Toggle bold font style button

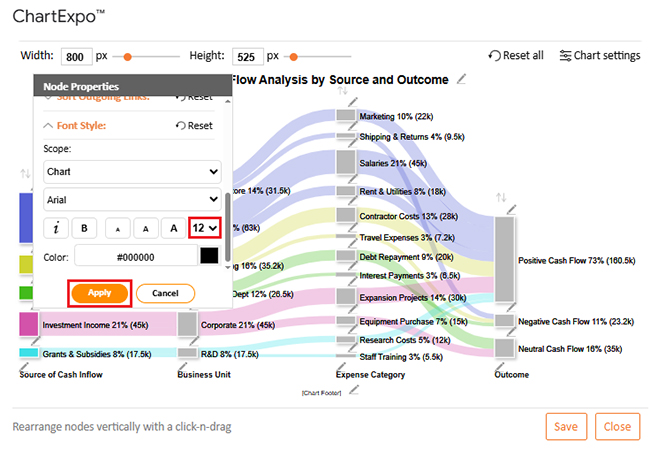[x=84, y=228]
